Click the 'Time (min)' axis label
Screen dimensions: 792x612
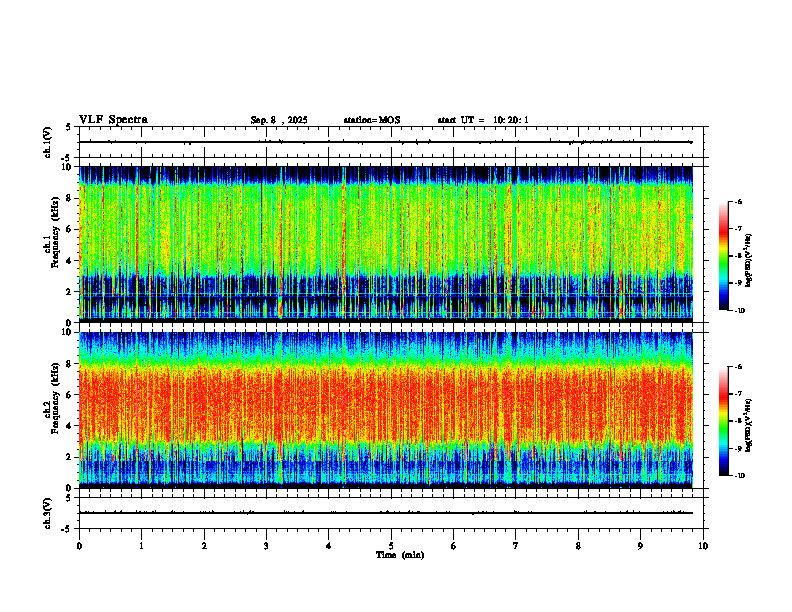(400, 555)
